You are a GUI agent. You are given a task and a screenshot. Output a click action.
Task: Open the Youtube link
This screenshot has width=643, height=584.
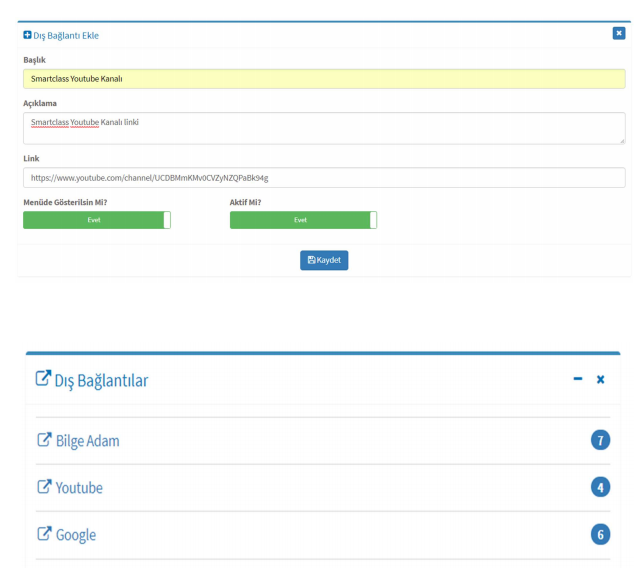79,488
